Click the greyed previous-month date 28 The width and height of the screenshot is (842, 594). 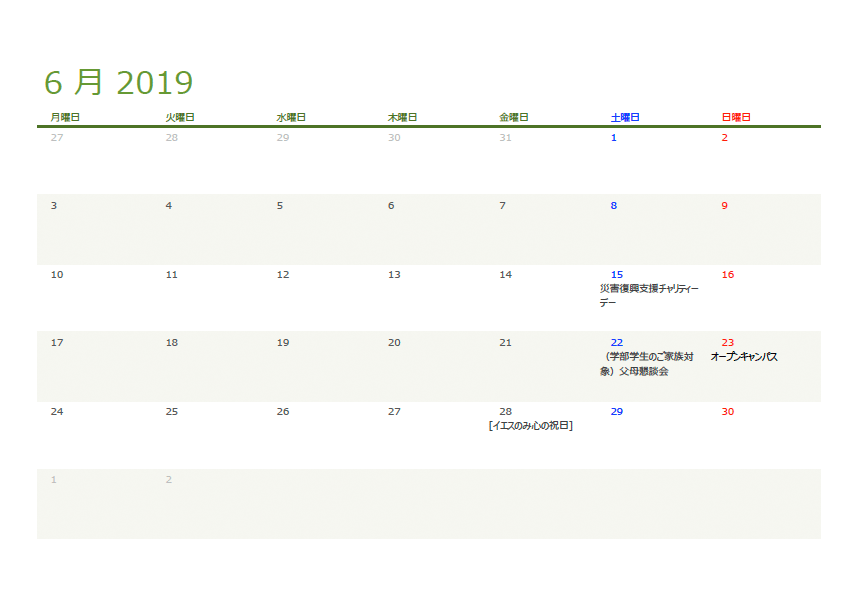(172, 137)
